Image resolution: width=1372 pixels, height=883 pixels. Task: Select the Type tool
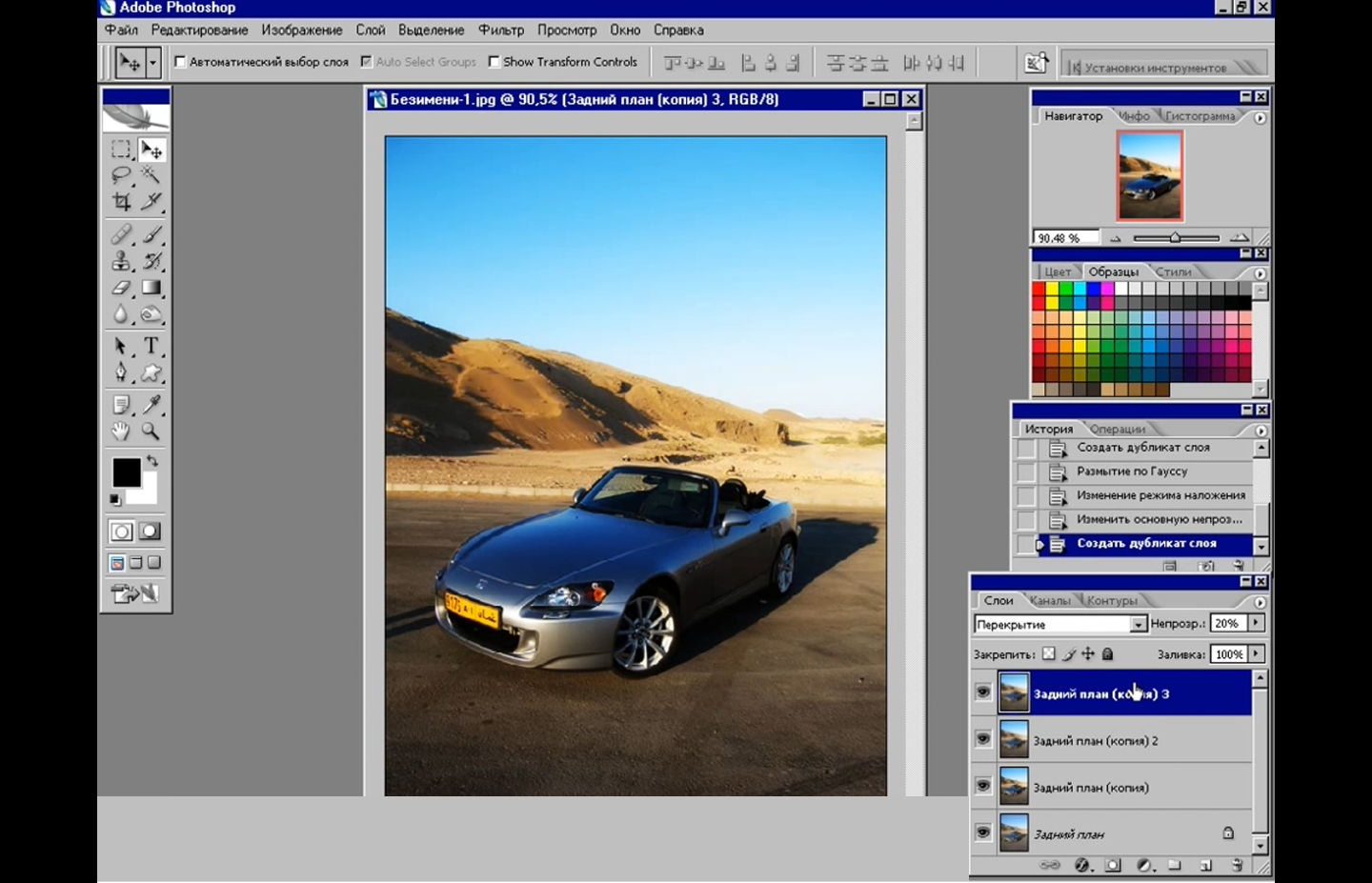point(151,346)
